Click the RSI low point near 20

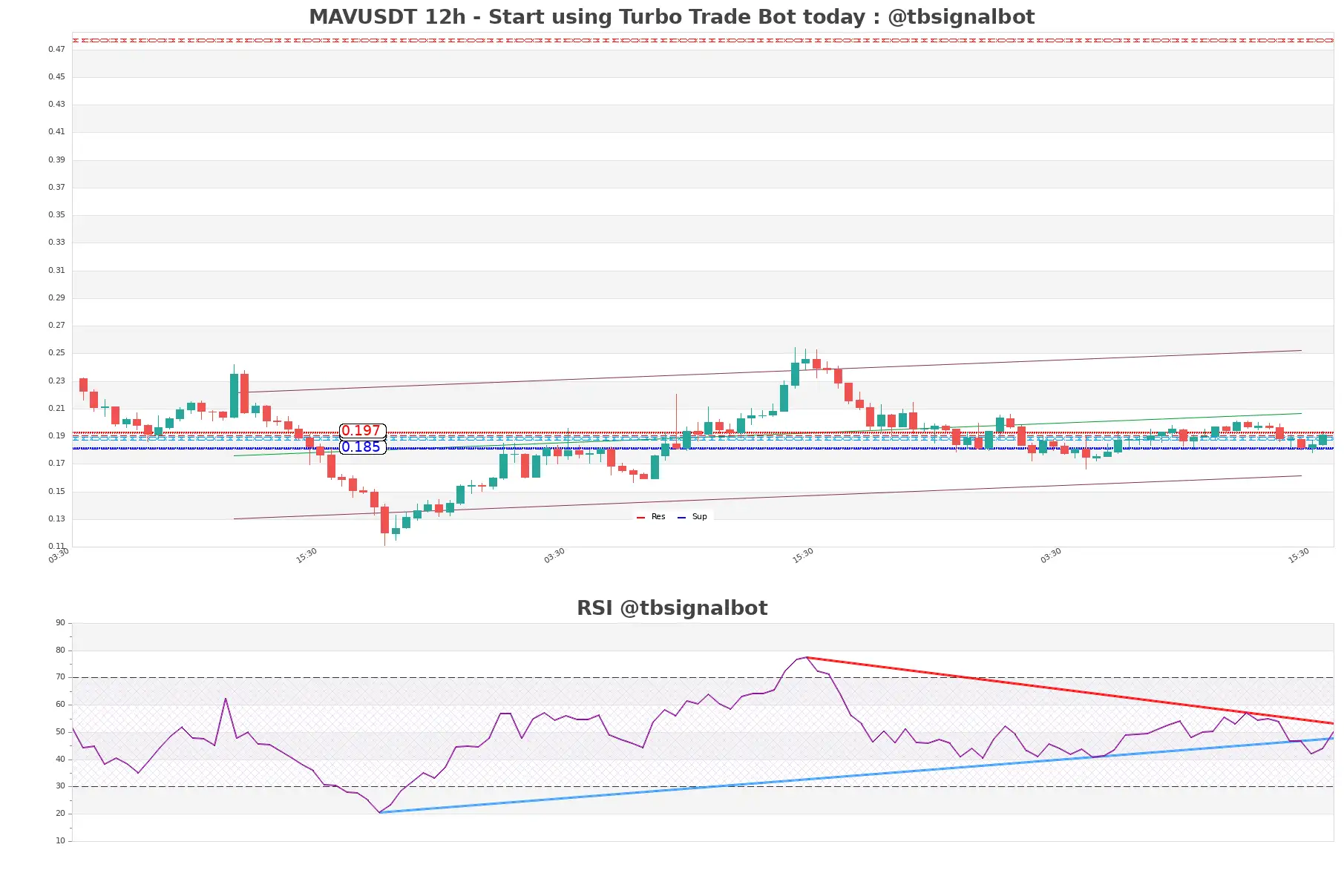coord(379,812)
